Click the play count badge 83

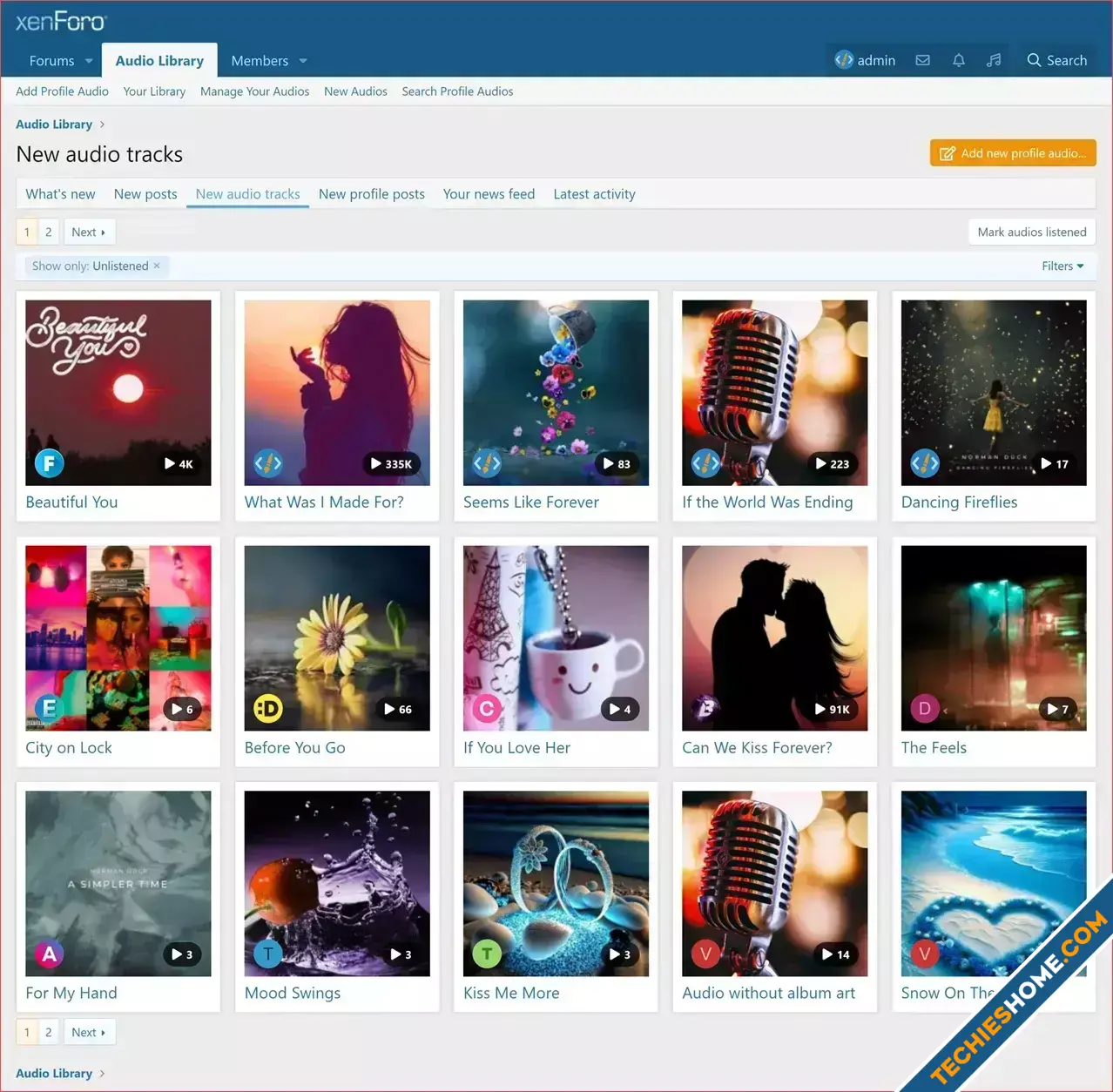(x=617, y=464)
